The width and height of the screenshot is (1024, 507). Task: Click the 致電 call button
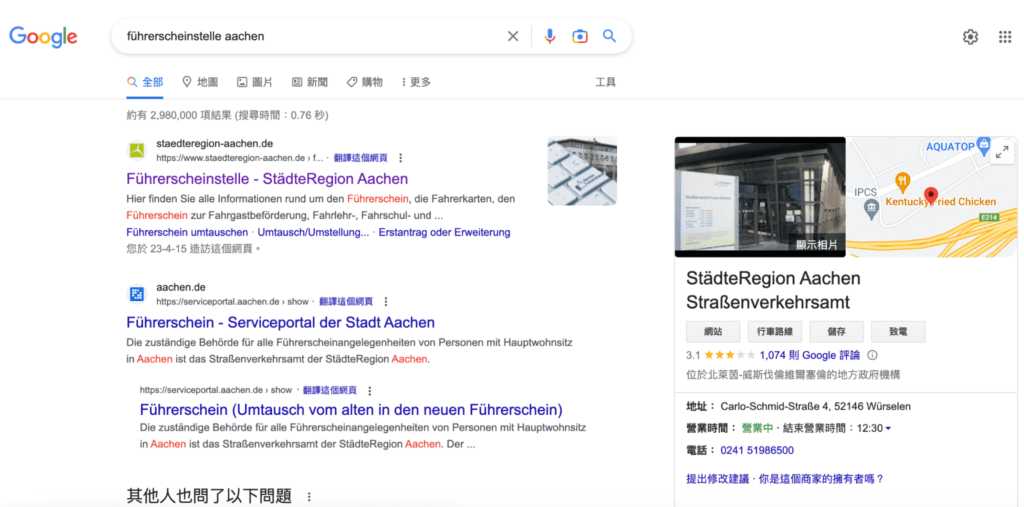point(898,332)
